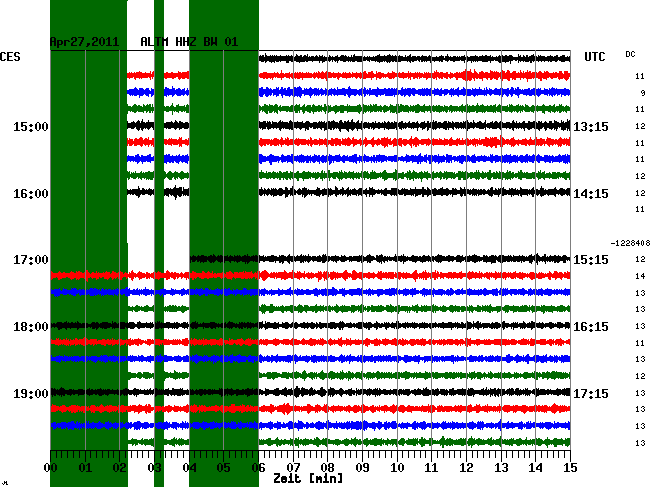Screen dimensions: 650x494
Task: Select the 15:00 local time label
Action: [x=31, y=127]
